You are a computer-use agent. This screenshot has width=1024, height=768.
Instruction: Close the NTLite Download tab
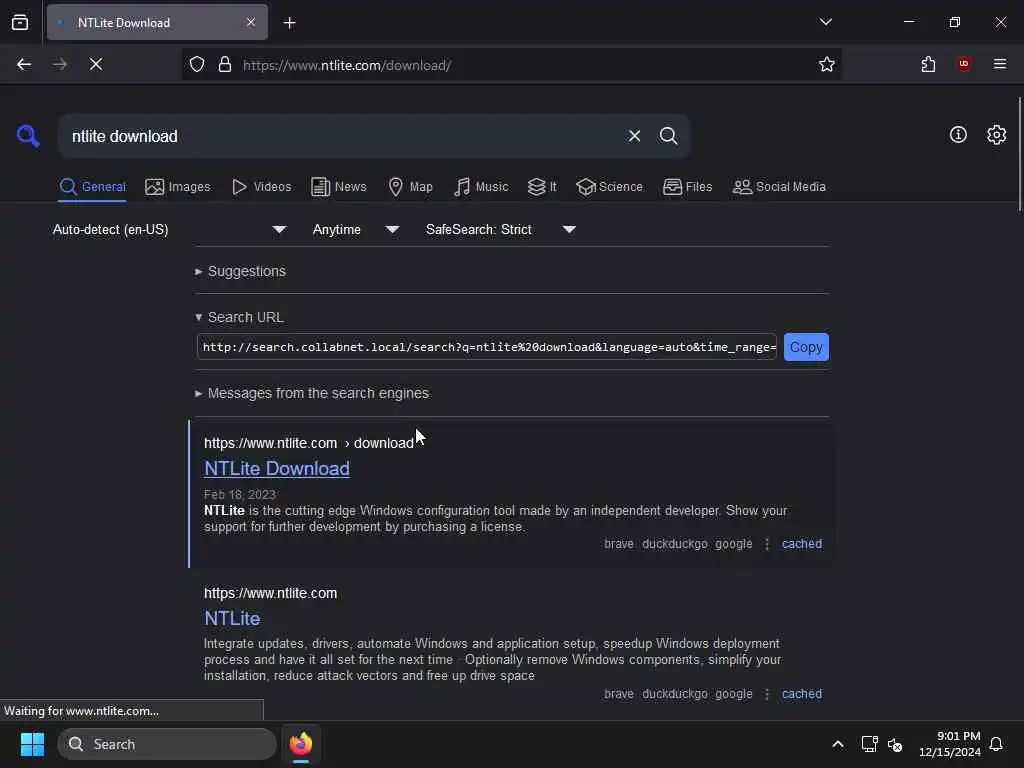(251, 22)
